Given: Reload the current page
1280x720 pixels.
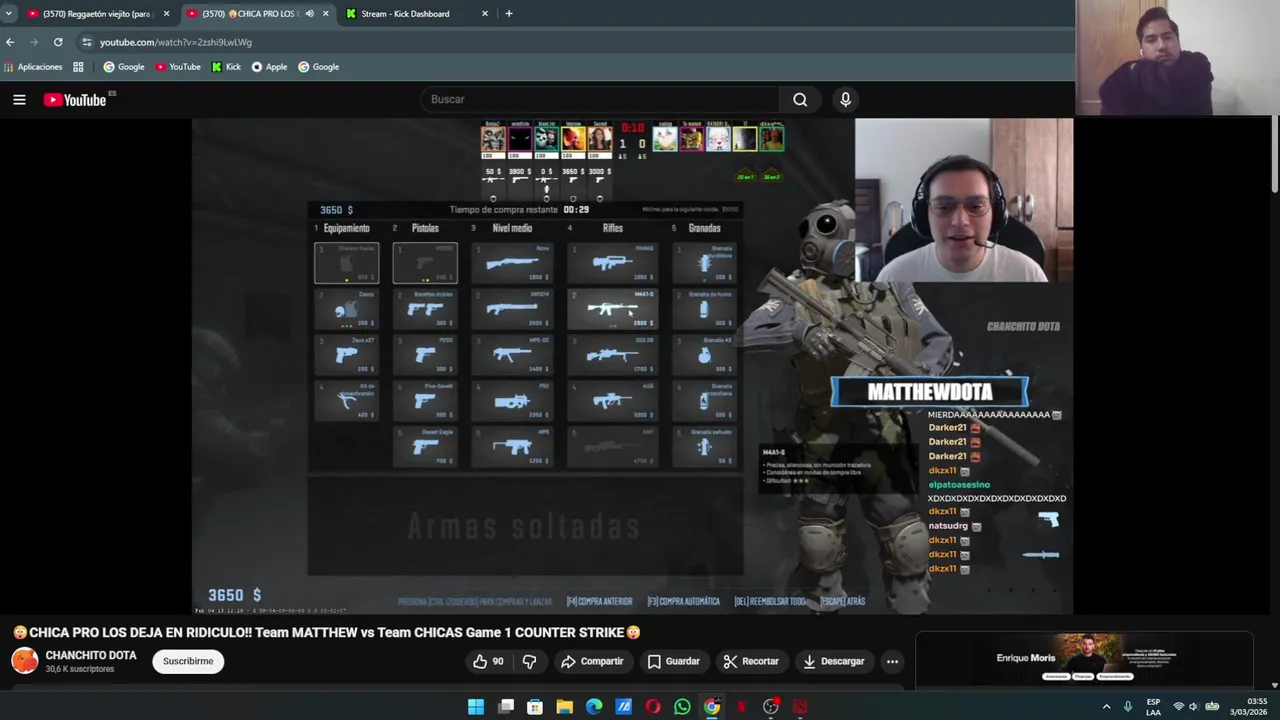Looking at the screenshot, I should click(58, 42).
